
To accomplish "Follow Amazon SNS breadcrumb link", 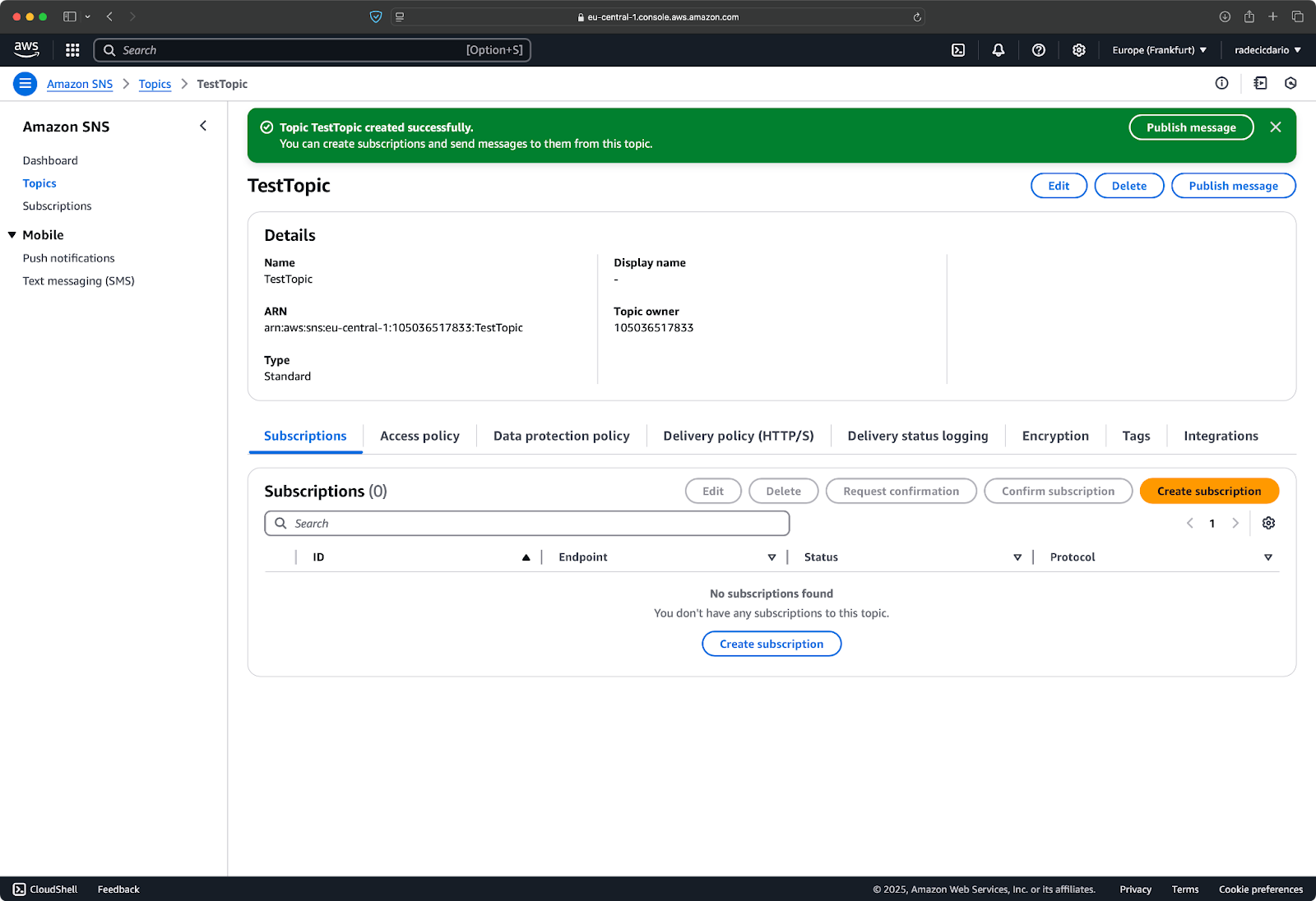I will [80, 84].
